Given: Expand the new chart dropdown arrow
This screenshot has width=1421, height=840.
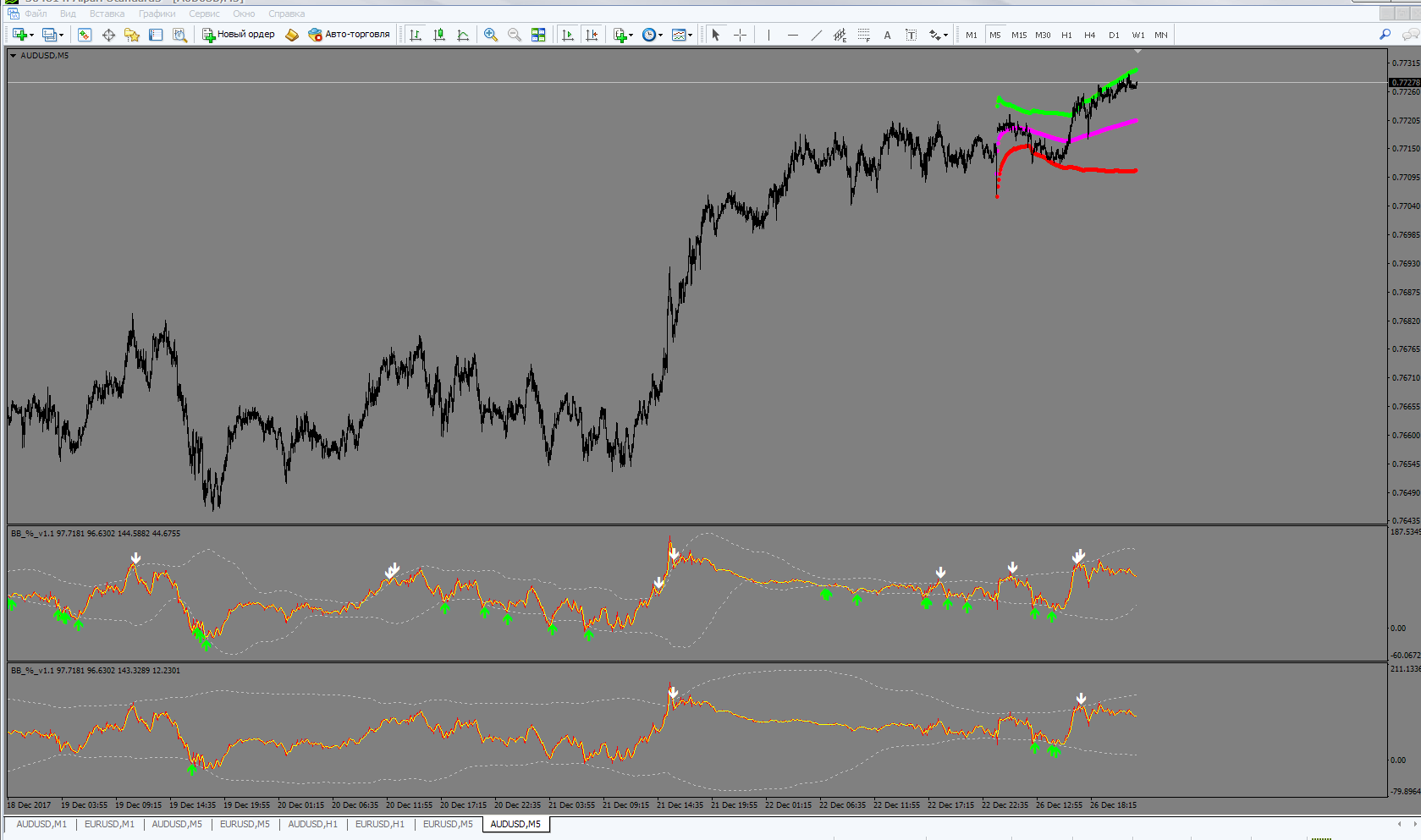Looking at the screenshot, I should click(x=31, y=36).
